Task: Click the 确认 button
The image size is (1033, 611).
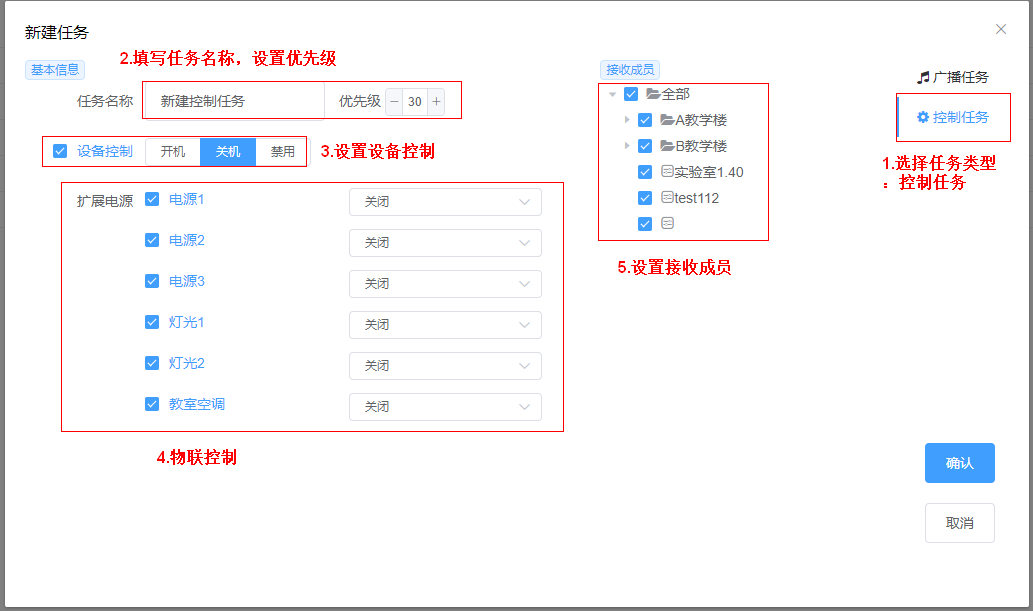Action: point(959,463)
